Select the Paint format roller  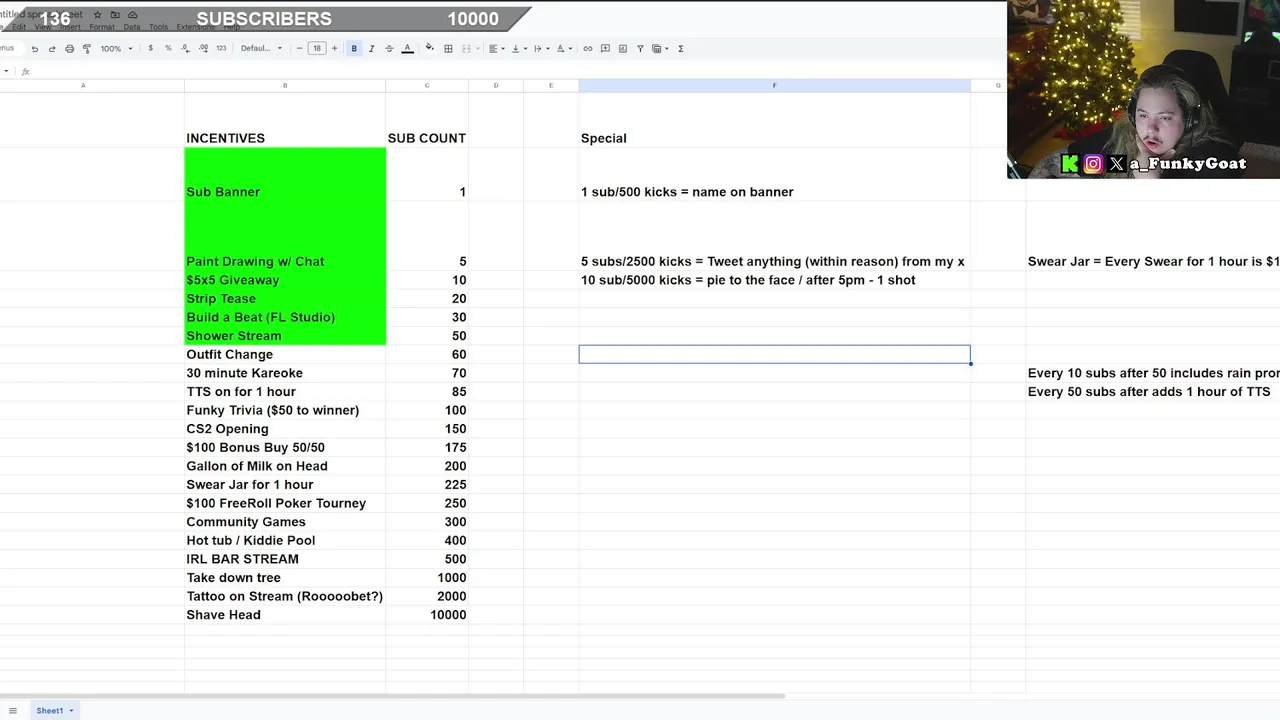click(87, 48)
